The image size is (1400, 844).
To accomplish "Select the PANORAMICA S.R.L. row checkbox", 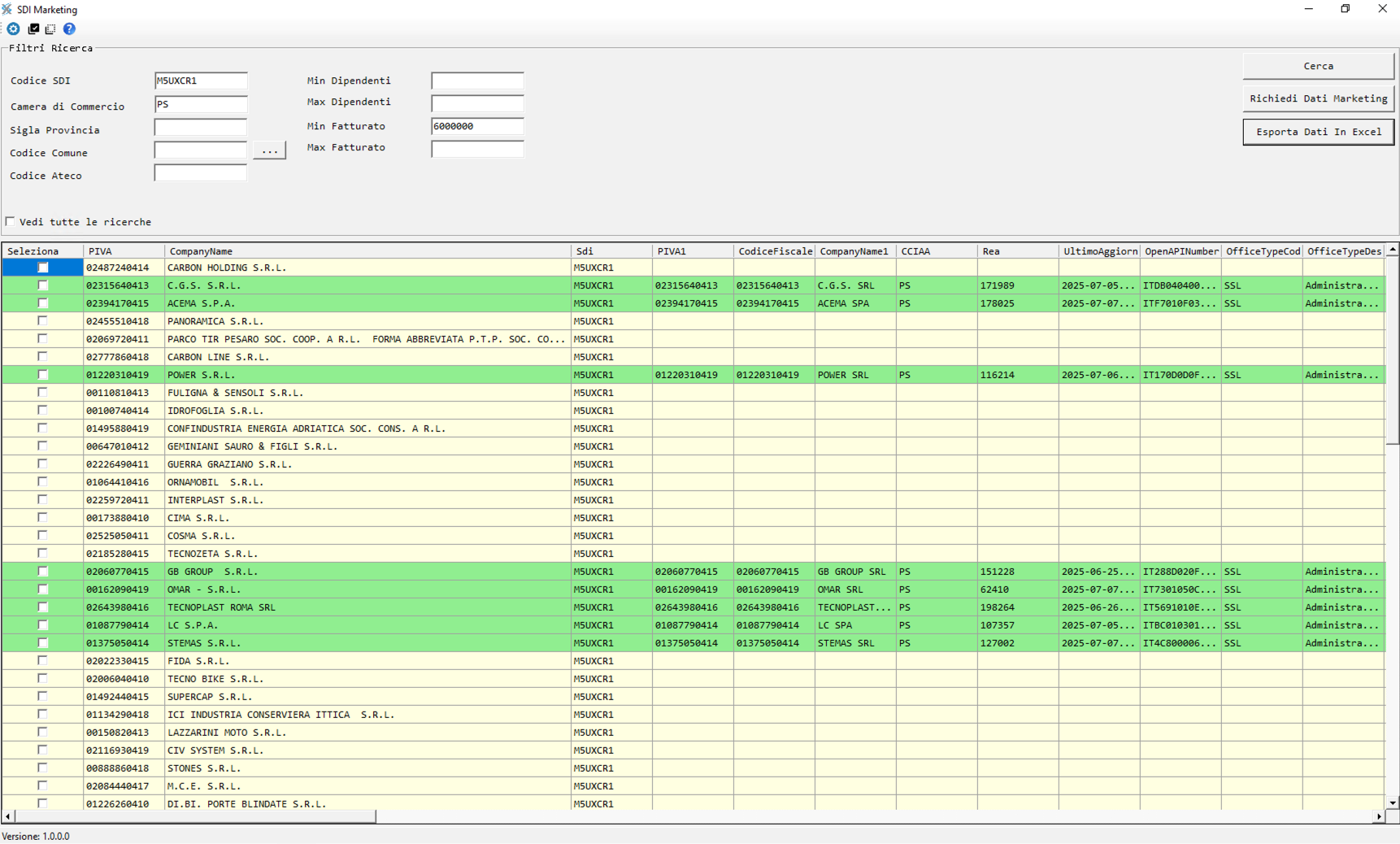I will 43,321.
